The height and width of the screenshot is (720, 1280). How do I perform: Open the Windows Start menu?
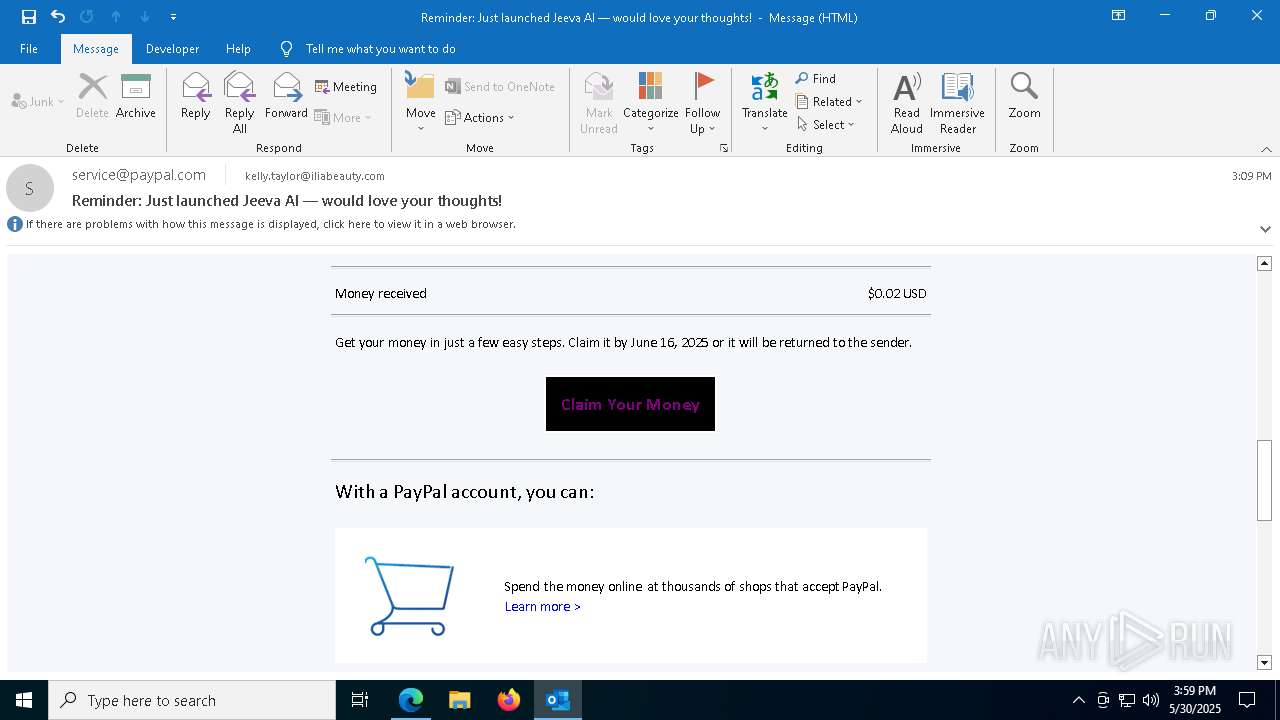coord(24,700)
